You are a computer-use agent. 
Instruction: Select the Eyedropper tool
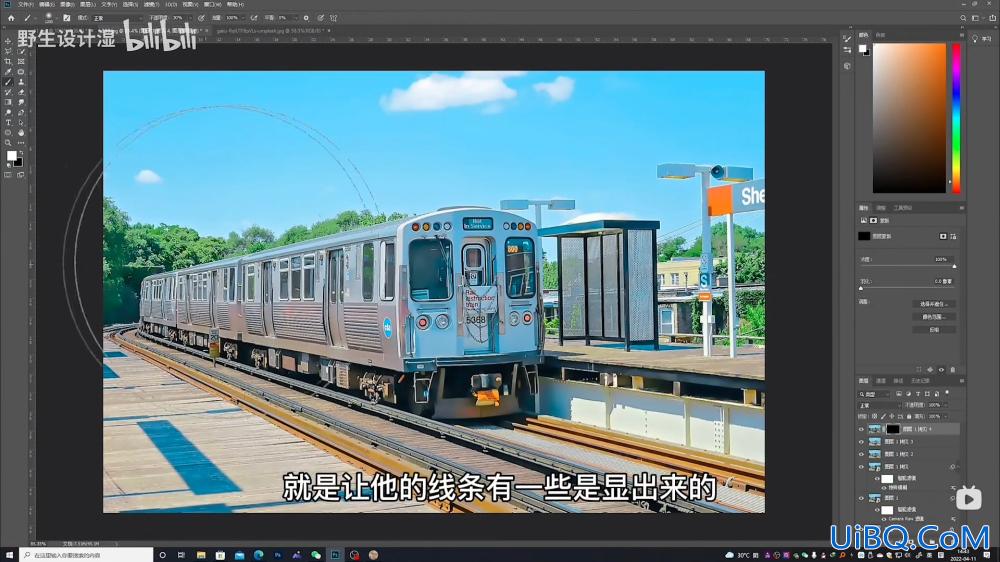(x=8, y=71)
